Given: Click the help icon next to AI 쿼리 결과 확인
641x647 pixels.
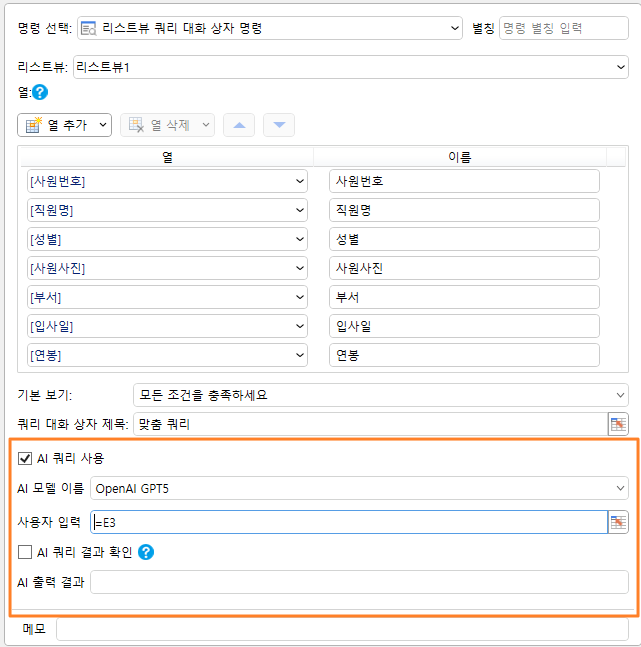Looking at the screenshot, I should coord(146,552).
